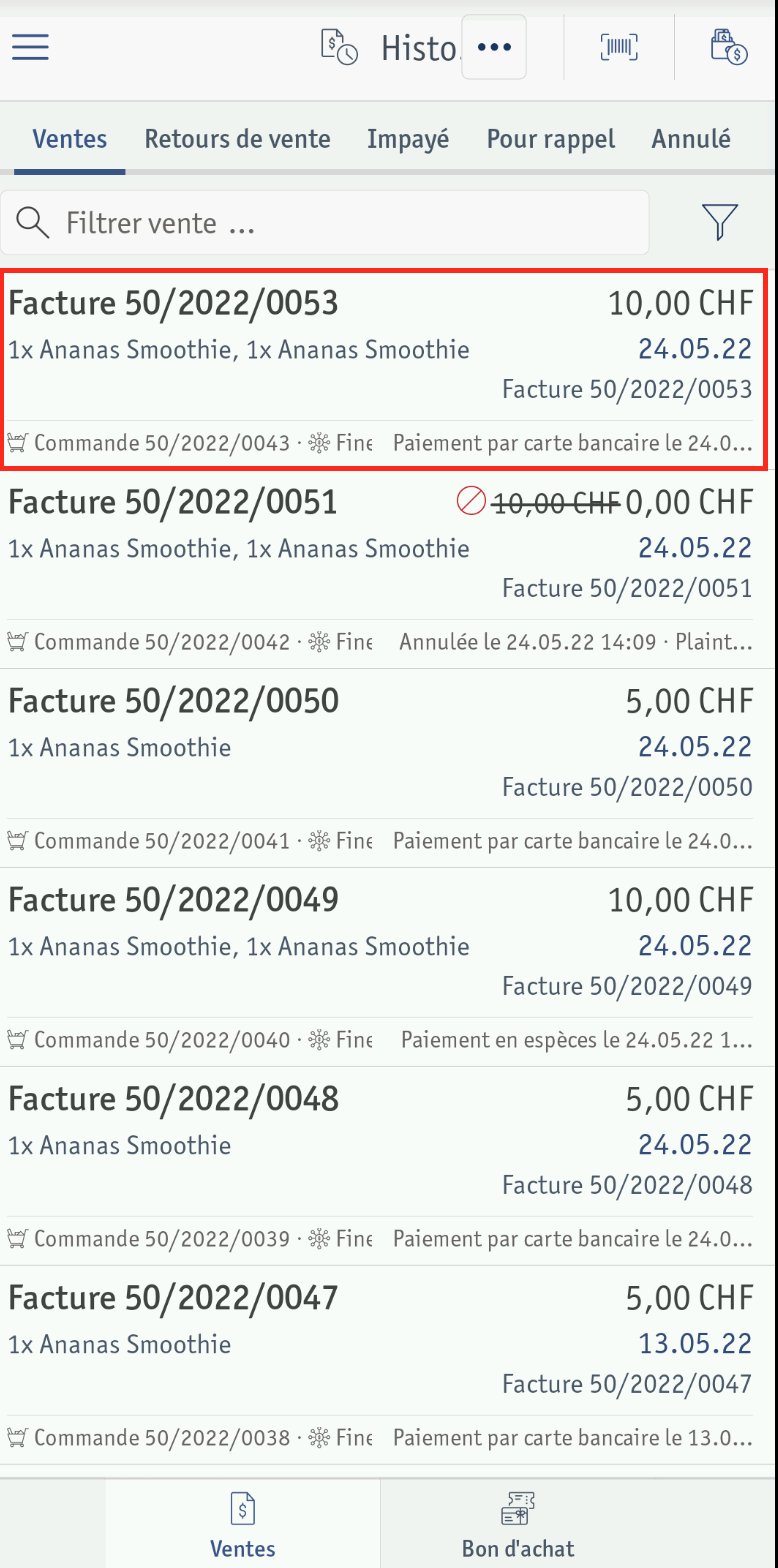778x1568 pixels.
Task: Tap the Ventes bottom navigation button
Action: click(243, 1523)
